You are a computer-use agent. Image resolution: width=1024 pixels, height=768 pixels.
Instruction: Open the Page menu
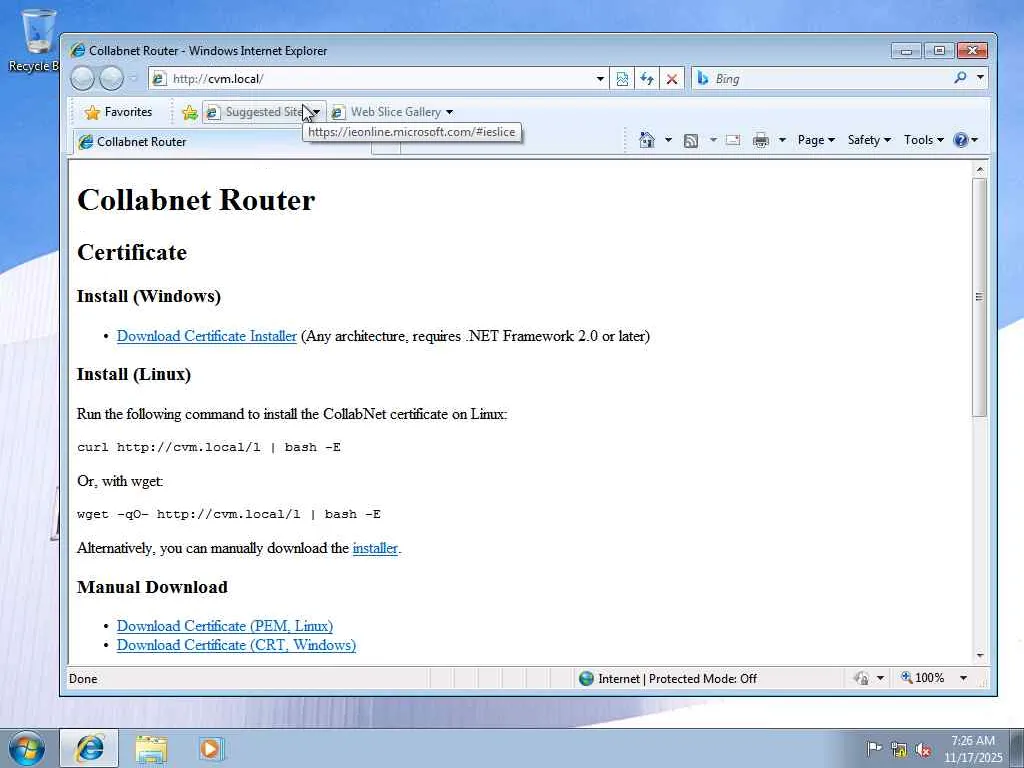(x=816, y=140)
